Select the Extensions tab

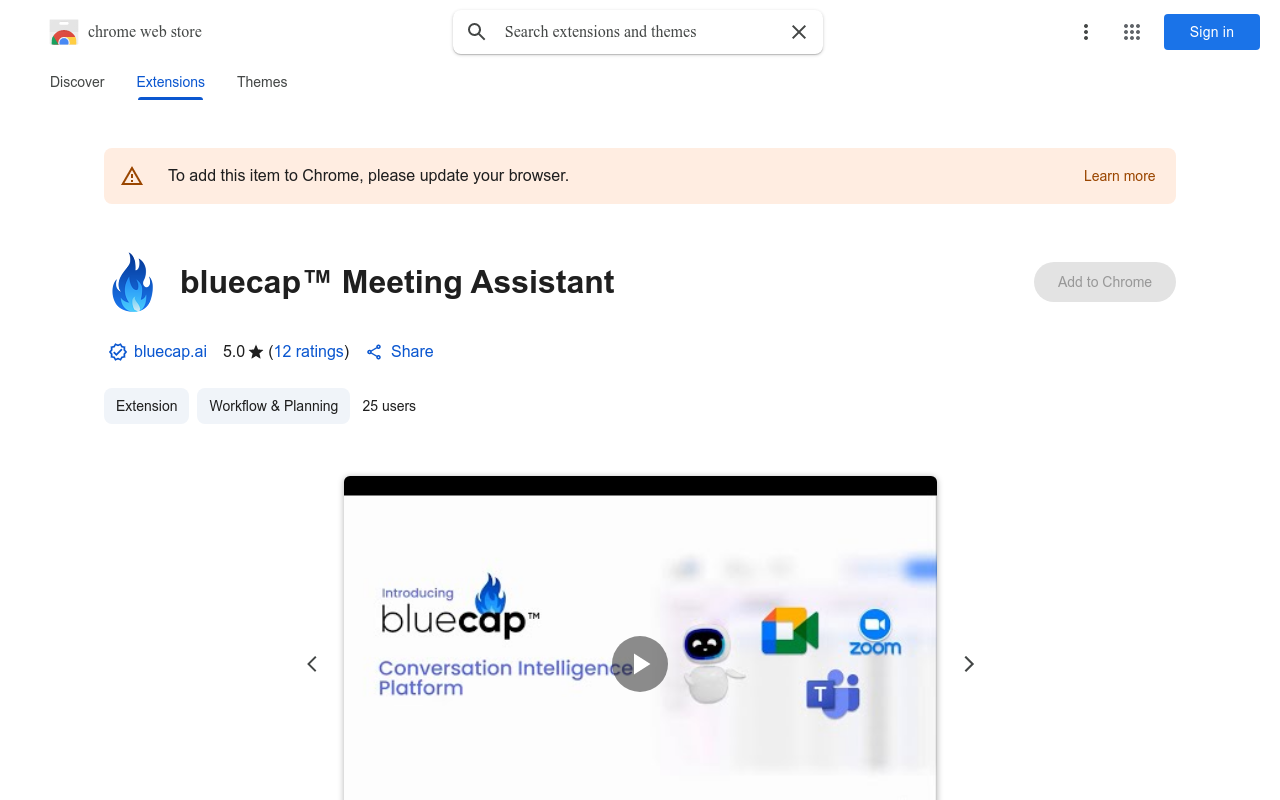coord(170,82)
